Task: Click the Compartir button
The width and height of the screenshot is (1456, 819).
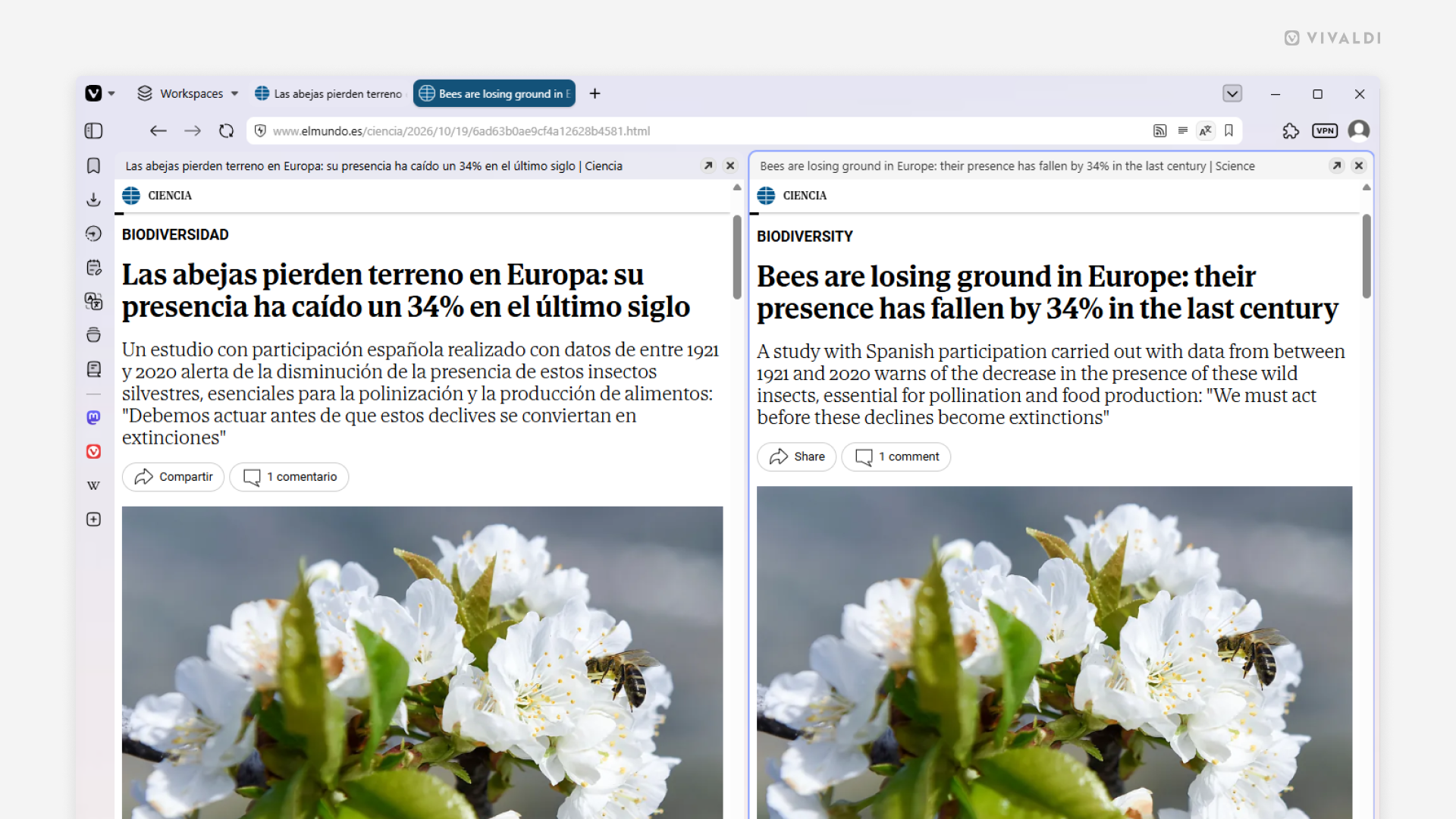Action: coord(174,477)
